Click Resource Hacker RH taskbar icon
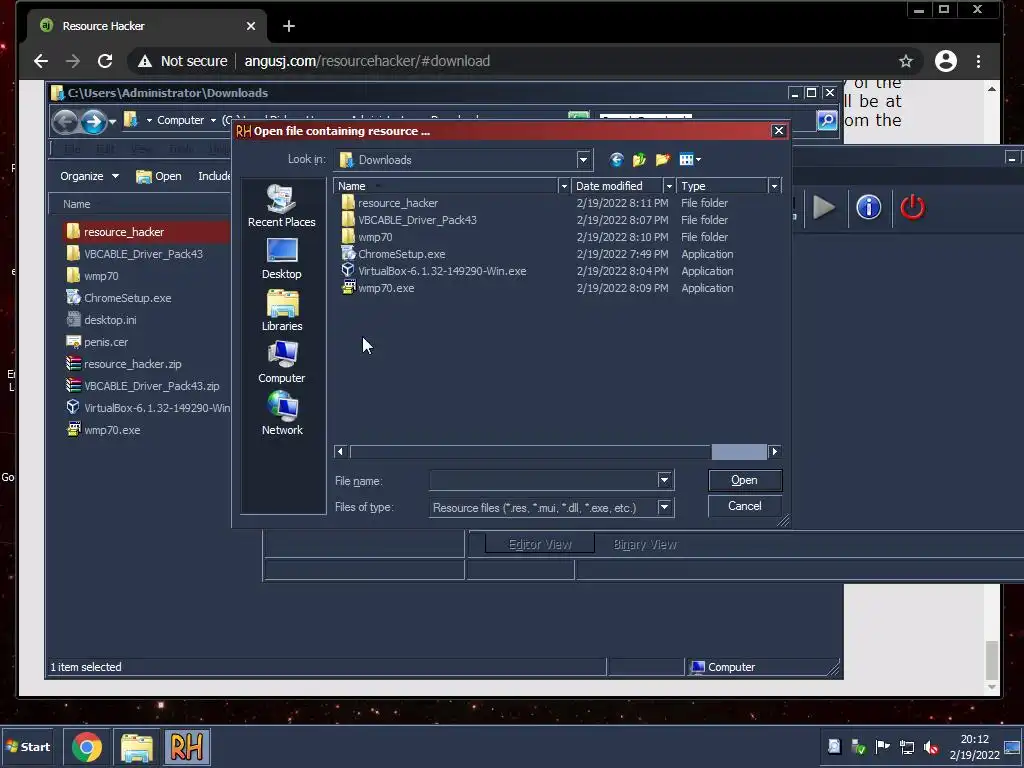 click(x=187, y=747)
